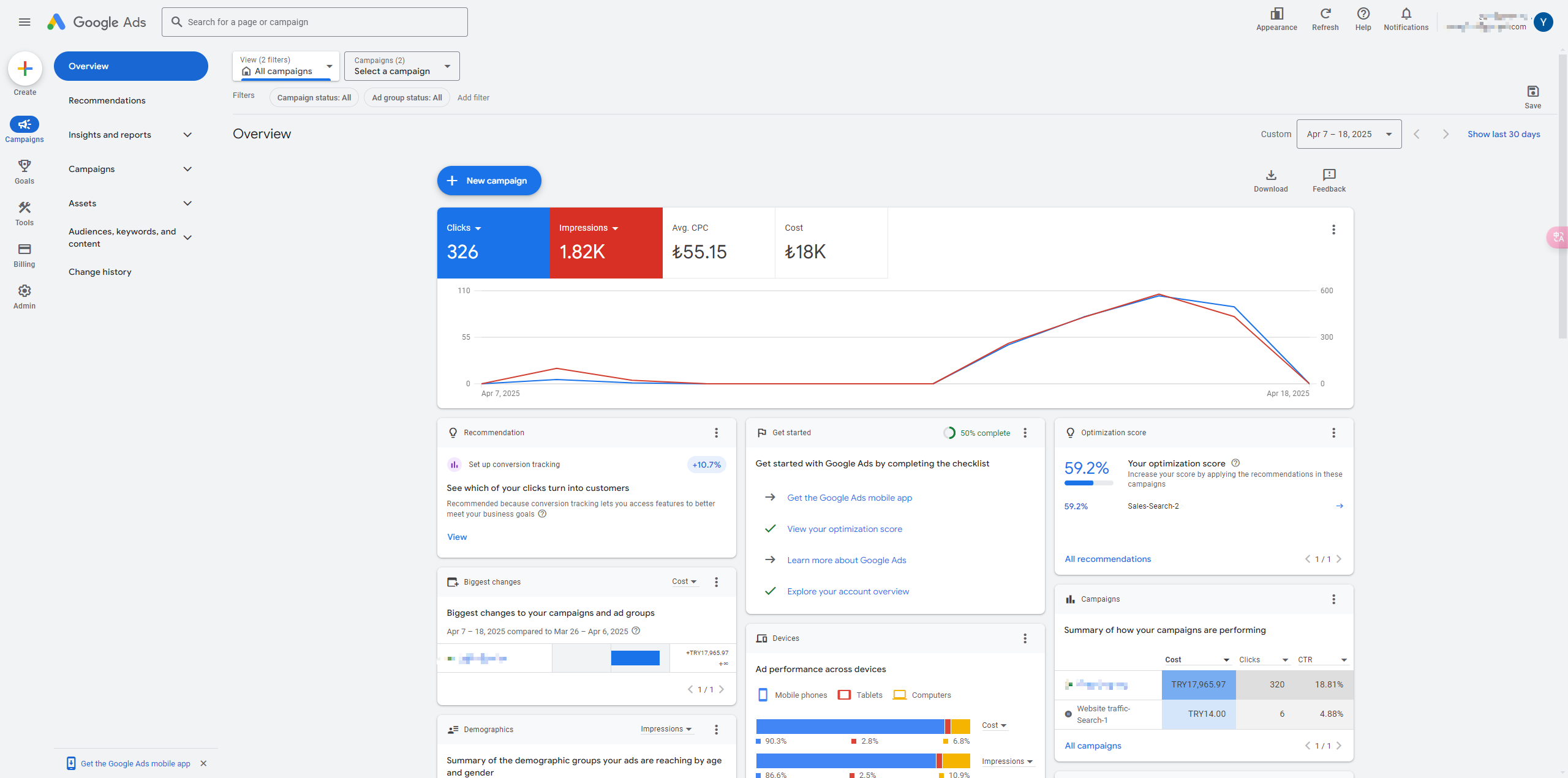Open Get the Google Ads mobile app checklist link

(850, 498)
